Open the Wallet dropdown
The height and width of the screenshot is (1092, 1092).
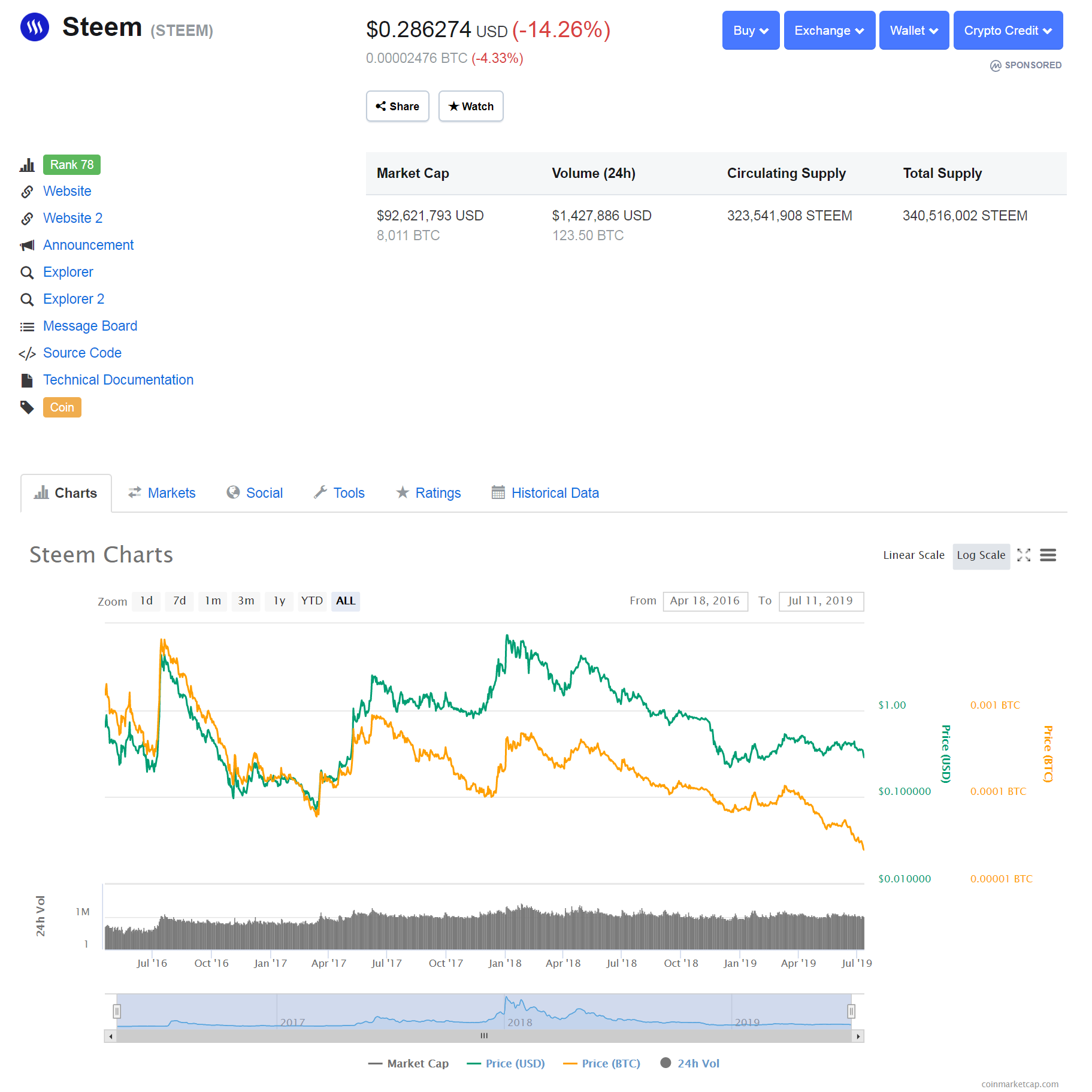tap(913, 30)
